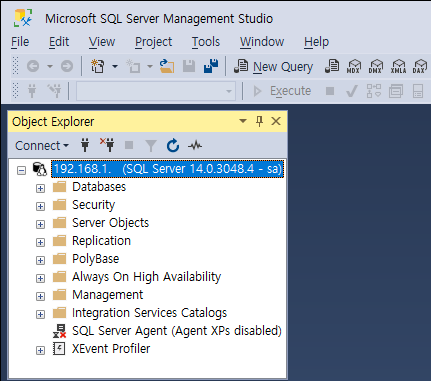This screenshot has width=431, height=381.
Task: Click the Cancel Executing Query stop icon
Action: [x=330, y=91]
